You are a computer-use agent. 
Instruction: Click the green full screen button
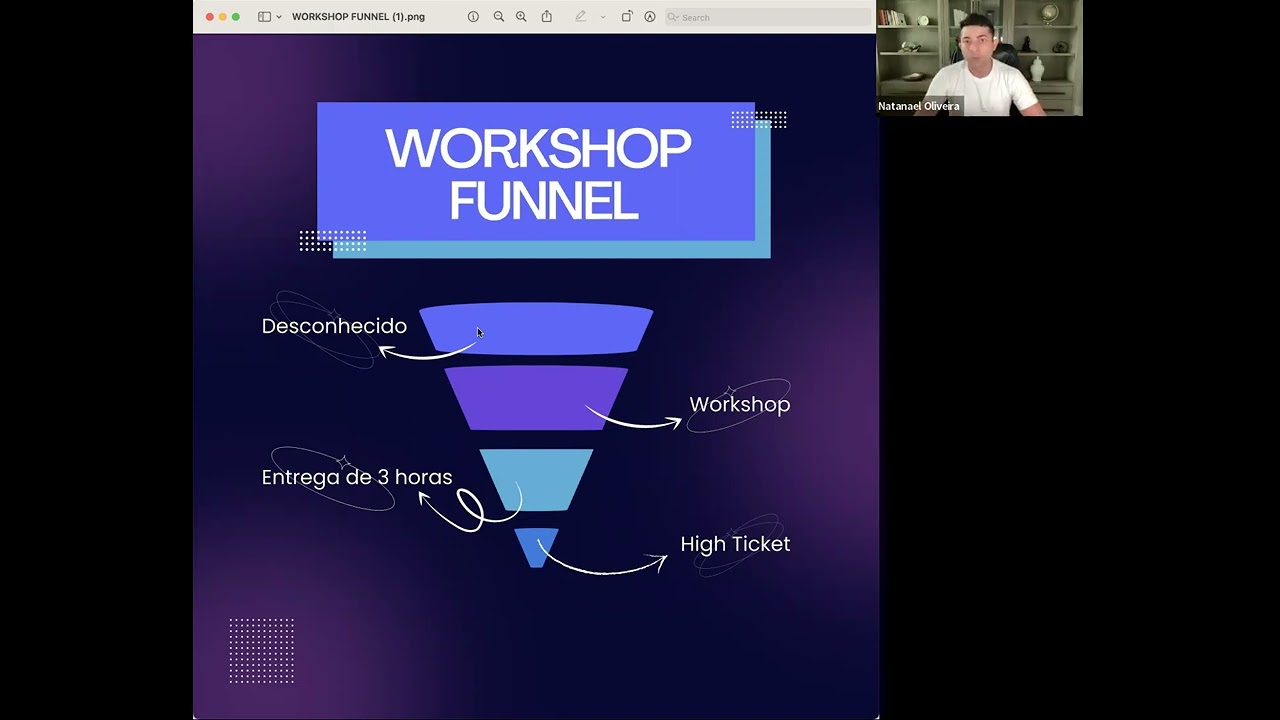coord(236,17)
